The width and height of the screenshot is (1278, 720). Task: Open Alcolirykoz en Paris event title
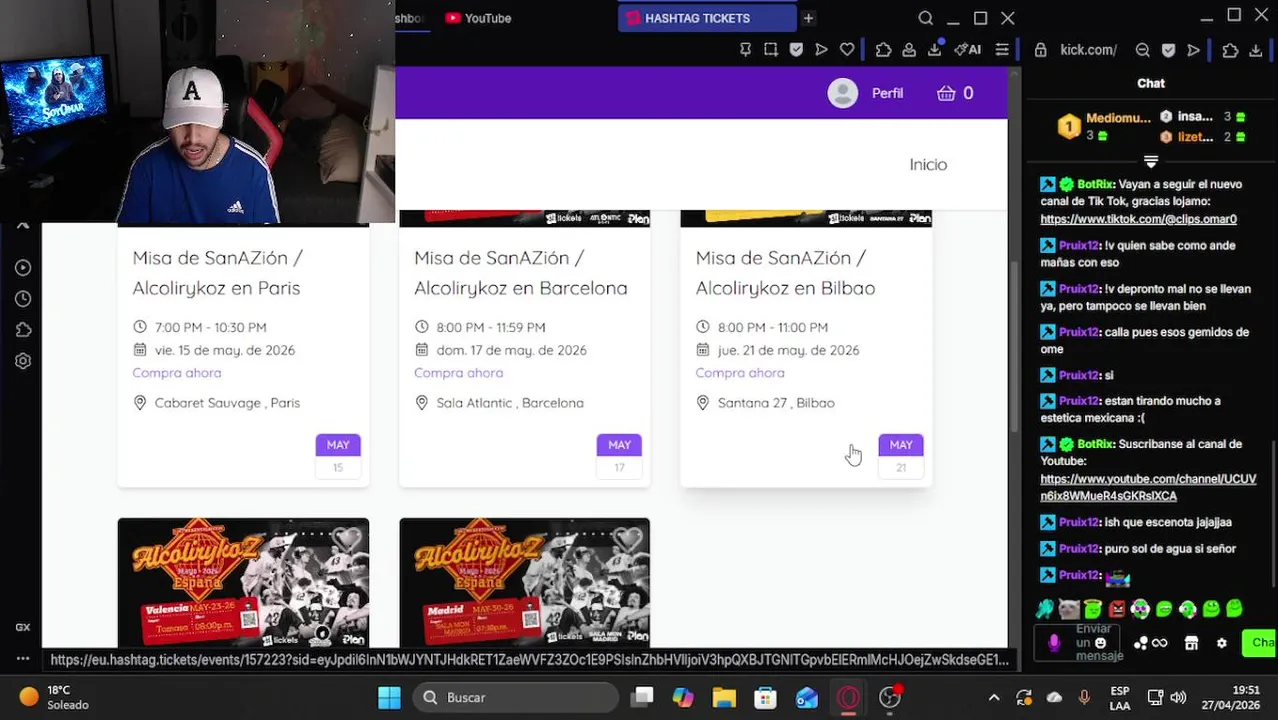tap(217, 273)
